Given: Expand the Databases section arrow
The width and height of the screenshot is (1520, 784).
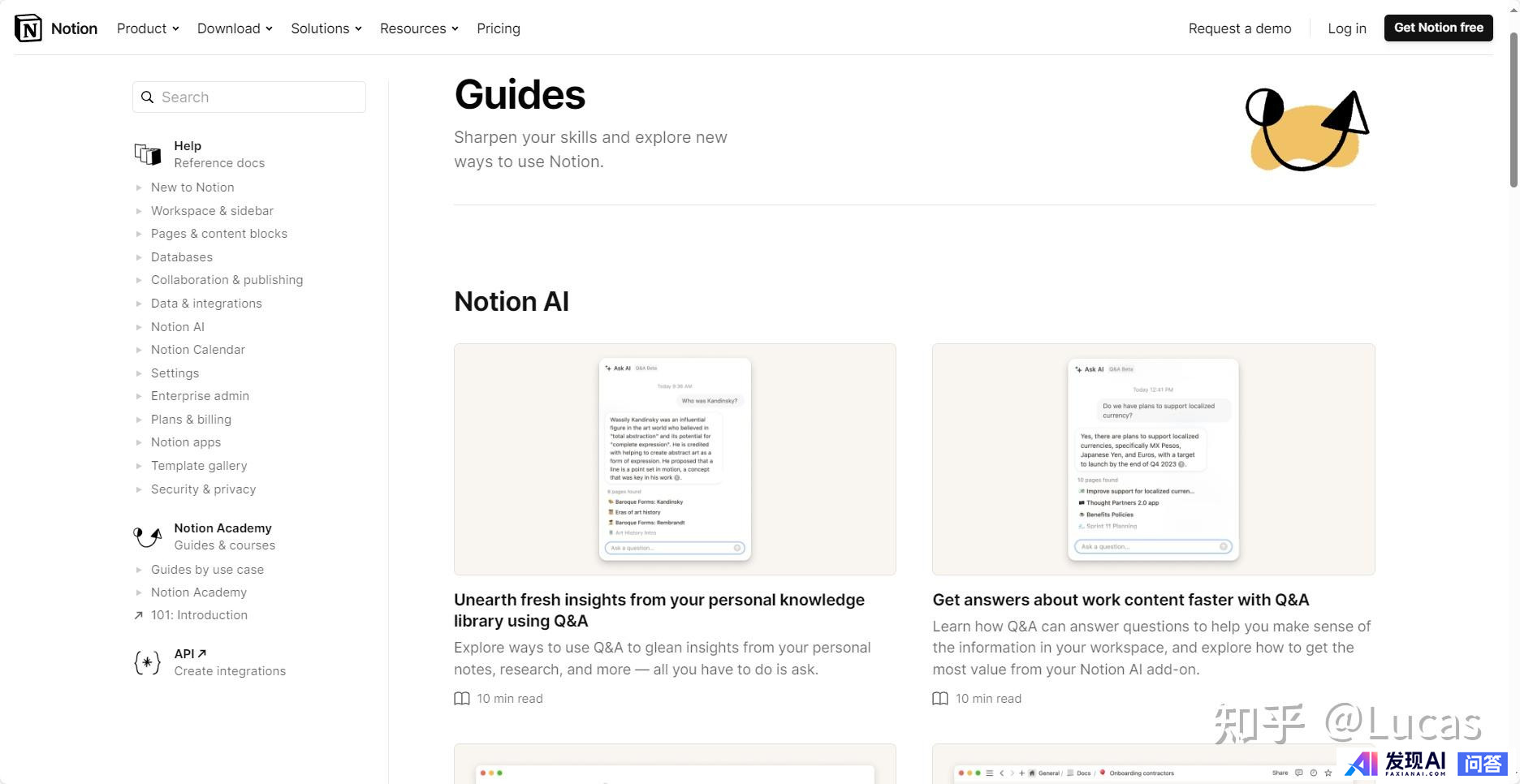Looking at the screenshot, I should point(139,257).
